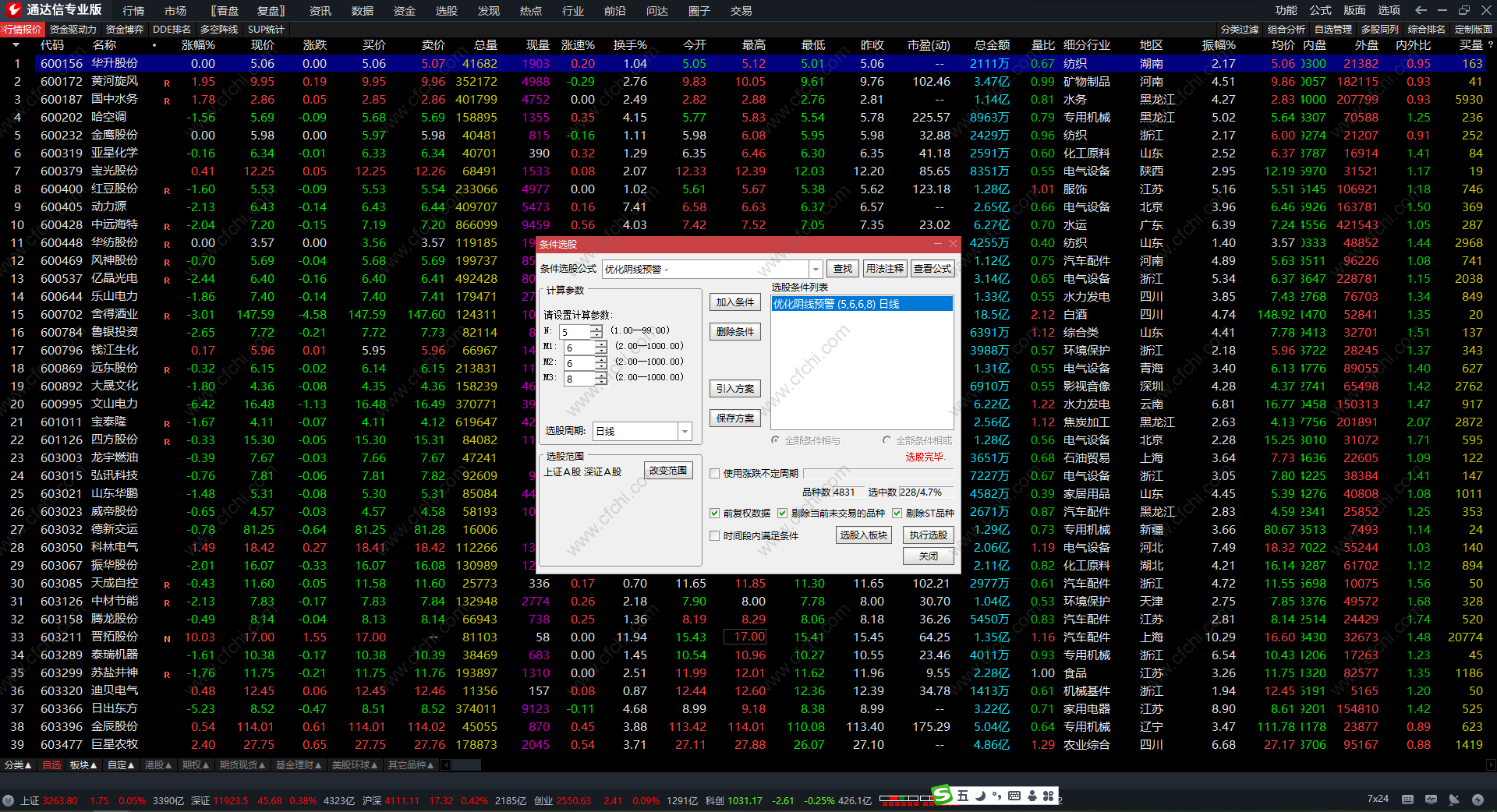The height and width of the screenshot is (812, 1497).
Task: Open the 选股周期 dropdown
Action: 685,431
